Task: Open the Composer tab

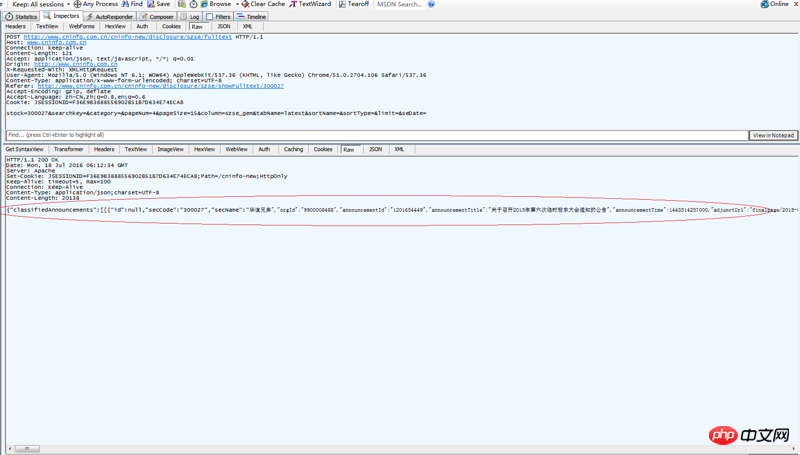Action: pyautogui.click(x=157, y=17)
